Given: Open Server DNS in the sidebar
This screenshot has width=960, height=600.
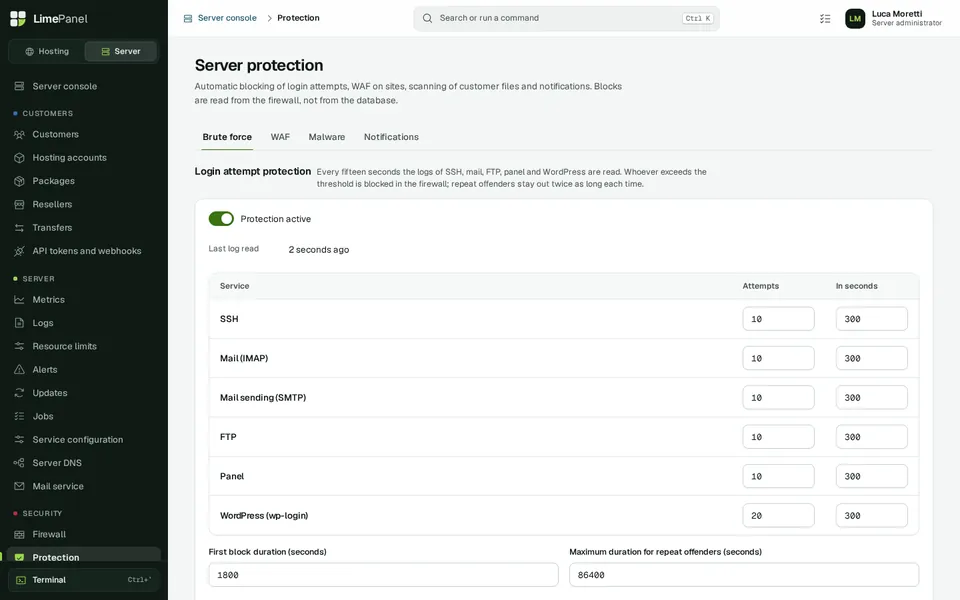Looking at the screenshot, I should point(84,462).
